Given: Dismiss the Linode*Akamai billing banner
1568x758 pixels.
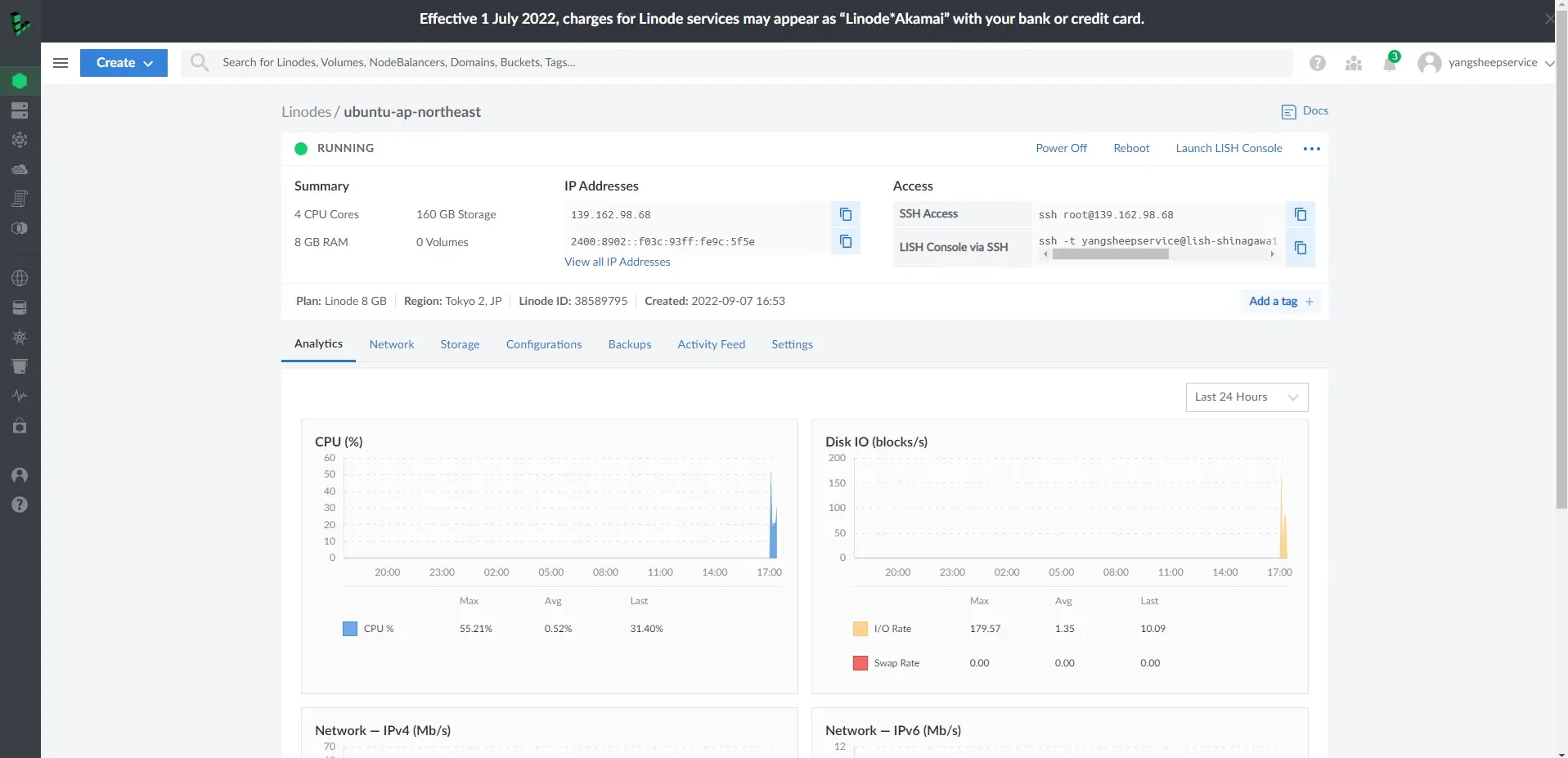Looking at the screenshot, I should (1549, 19).
